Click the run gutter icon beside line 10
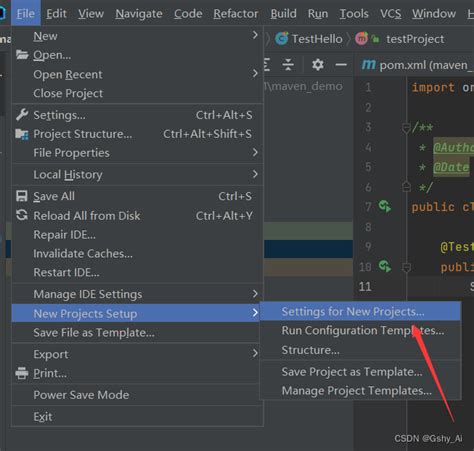Viewport: 474px width, 451px height. coord(385,266)
